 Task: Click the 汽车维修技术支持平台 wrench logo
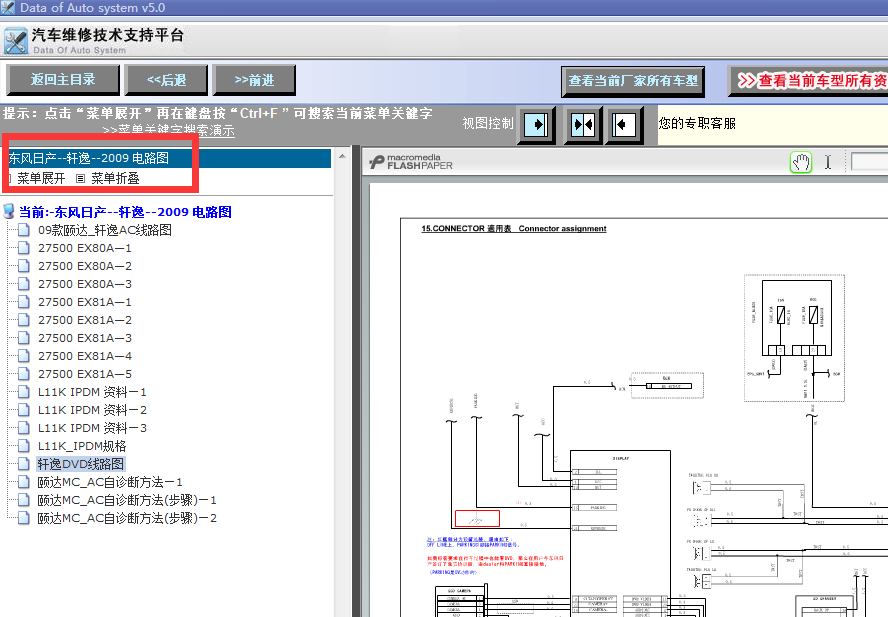coord(16,41)
